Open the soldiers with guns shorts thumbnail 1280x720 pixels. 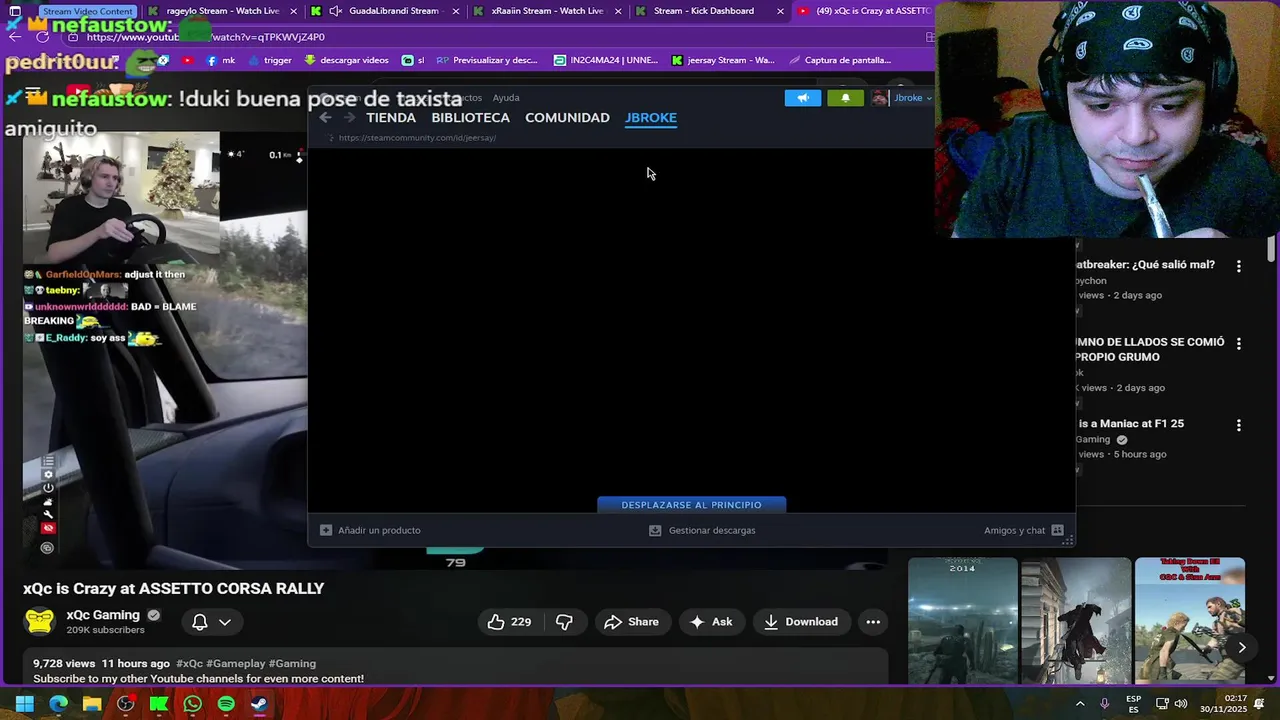(1189, 620)
